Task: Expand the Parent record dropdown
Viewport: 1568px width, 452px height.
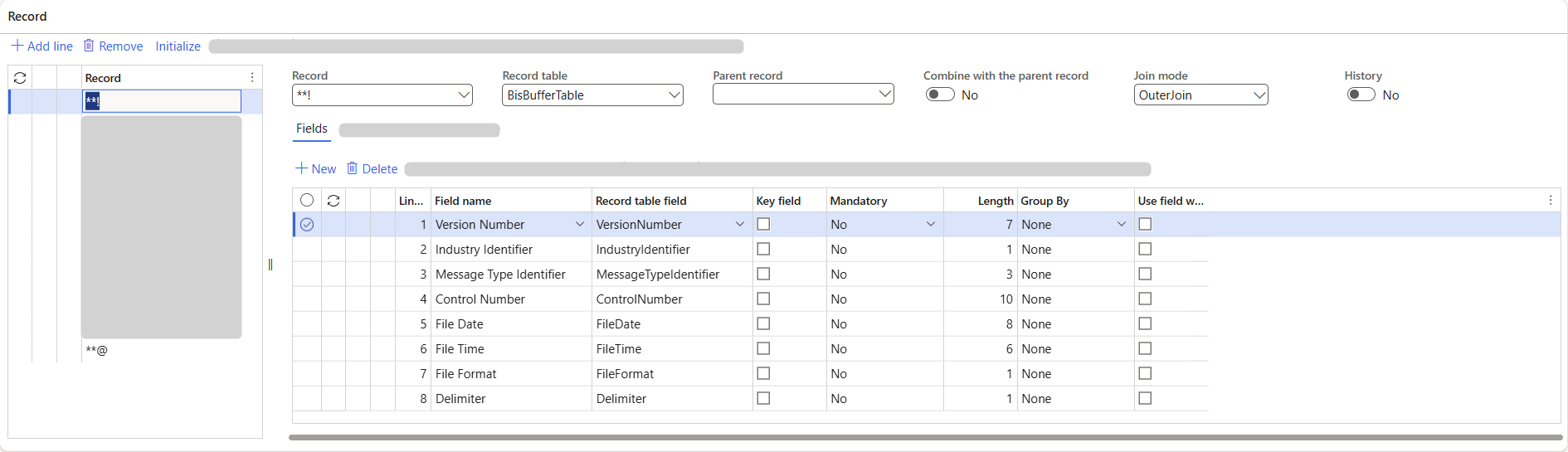Action: (x=884, y=95)
